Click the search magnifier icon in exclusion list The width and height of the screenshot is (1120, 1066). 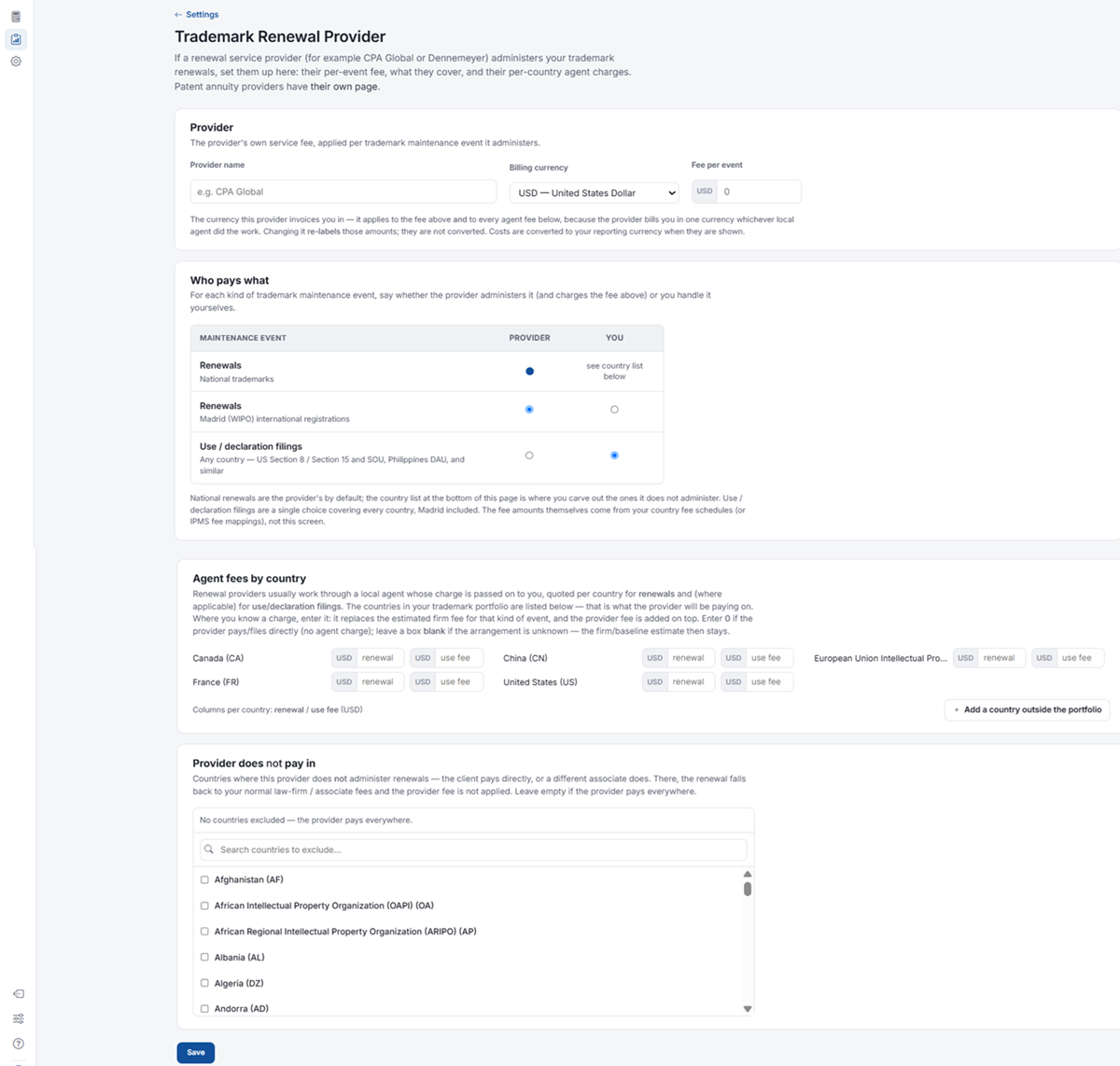coord(209,849)
